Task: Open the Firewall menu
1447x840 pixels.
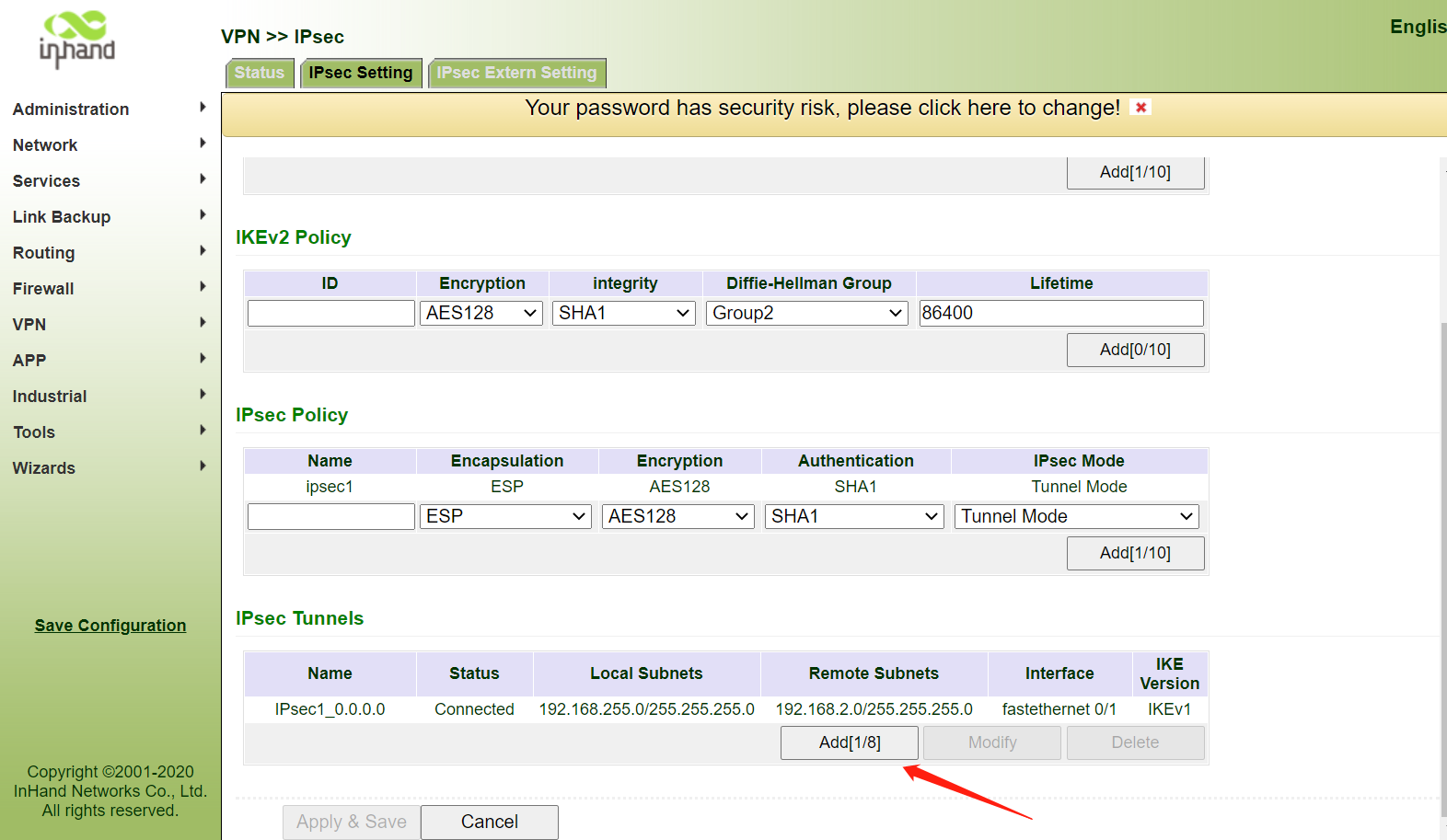Action: click(x=43, y=289)
